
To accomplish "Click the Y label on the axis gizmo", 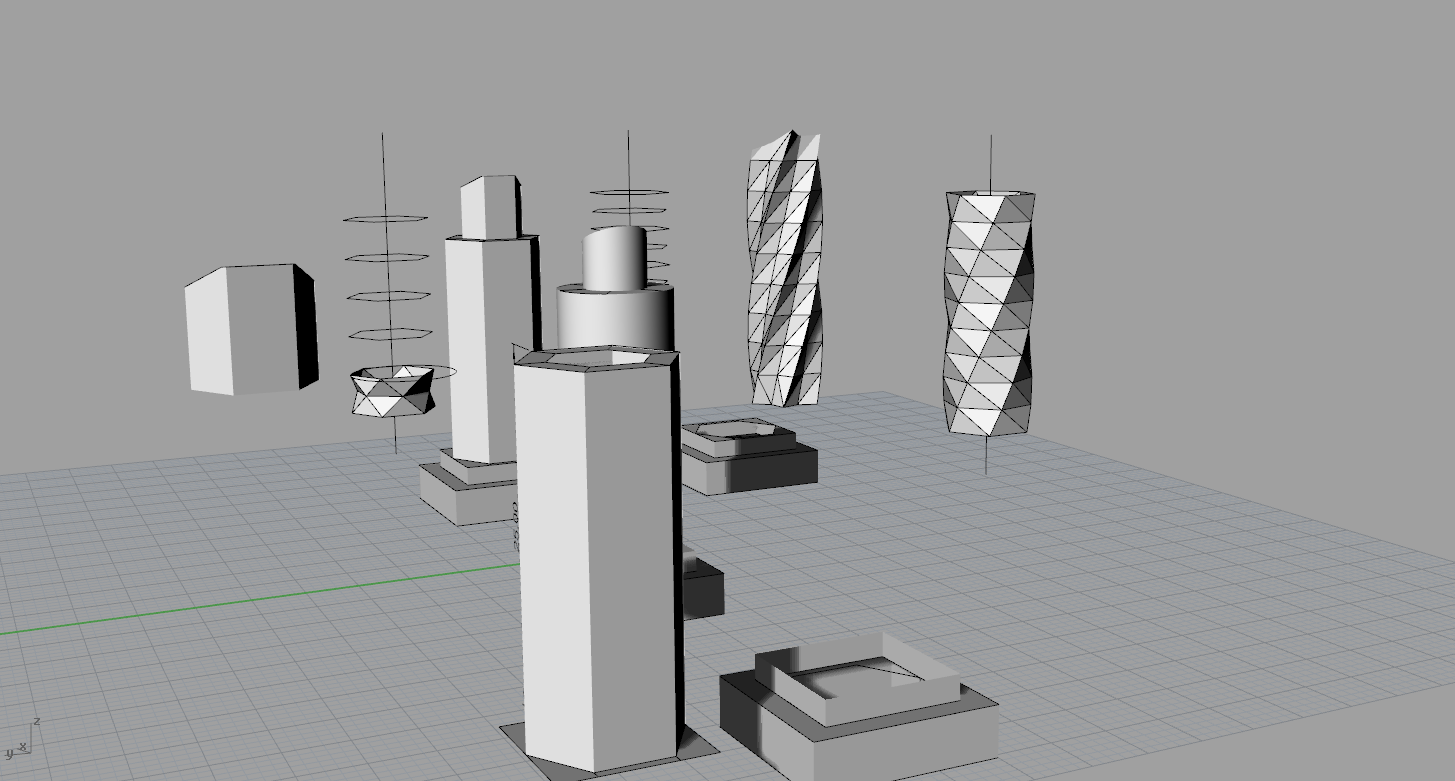I will point(9,753).
